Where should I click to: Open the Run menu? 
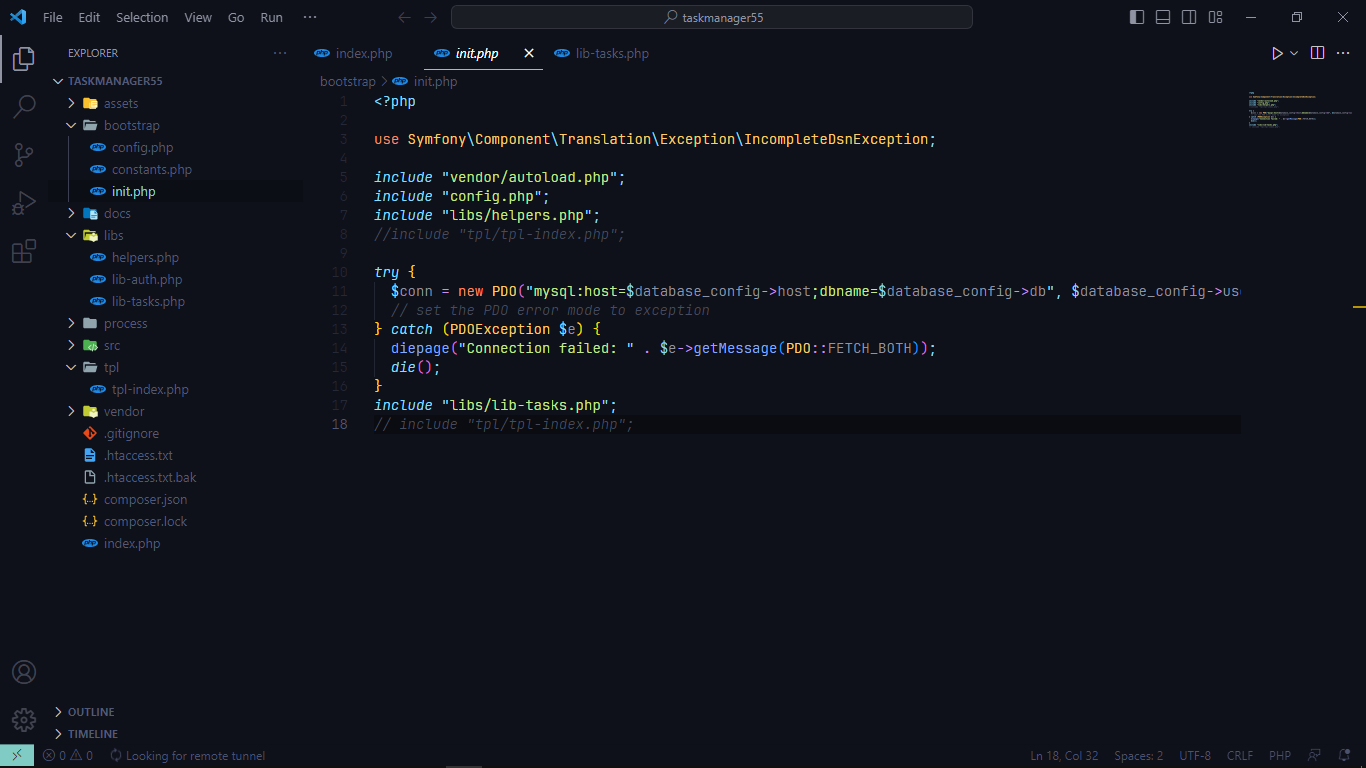click(271, 17)
